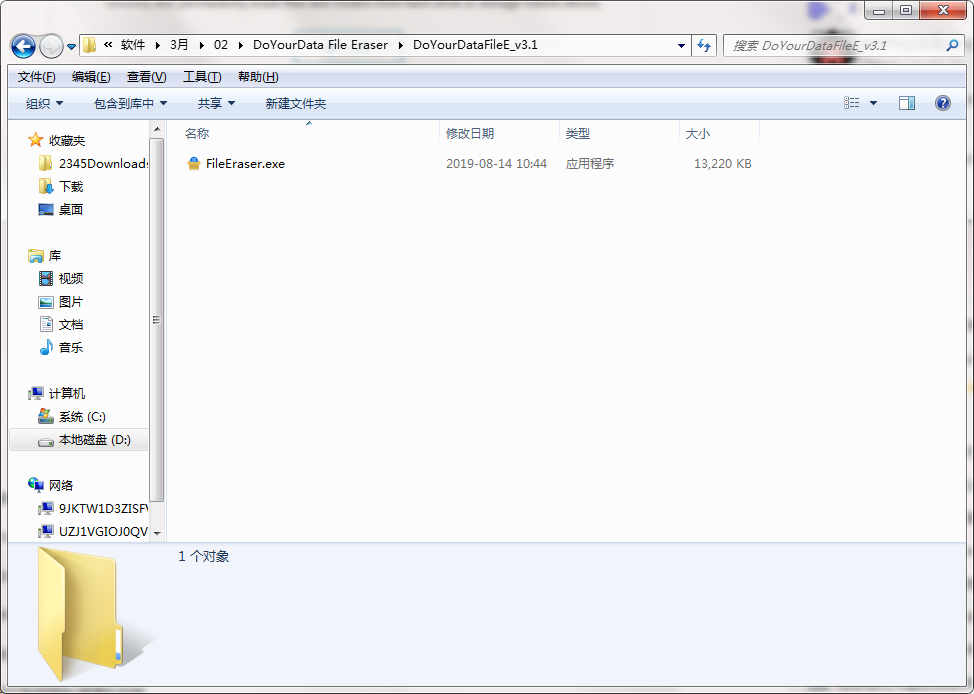Open the 编辑(E) menu
The image size is (974, 694).
click(x=91, y=77)
